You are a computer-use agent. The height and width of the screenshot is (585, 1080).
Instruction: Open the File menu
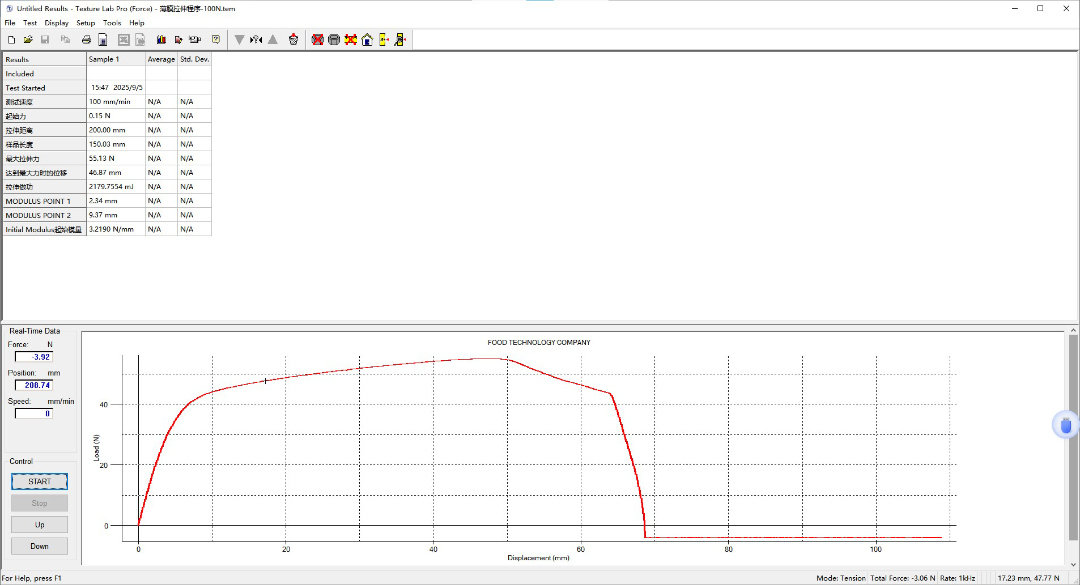(x=10, y=23)
